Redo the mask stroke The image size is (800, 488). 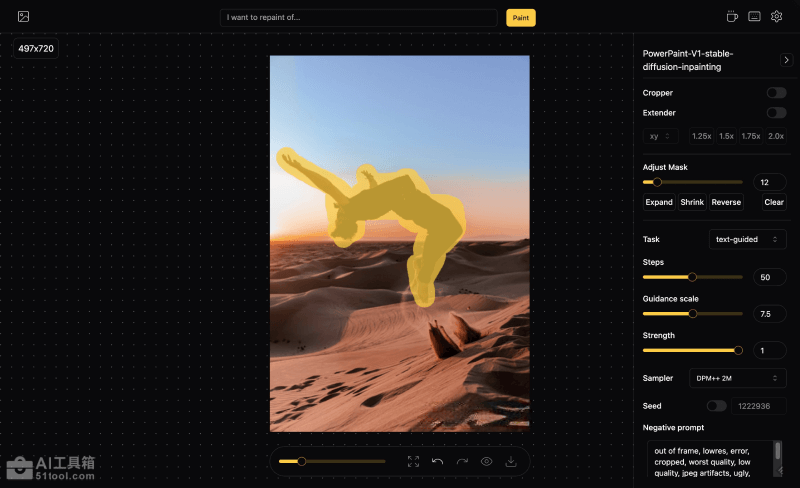coord(462,461)
